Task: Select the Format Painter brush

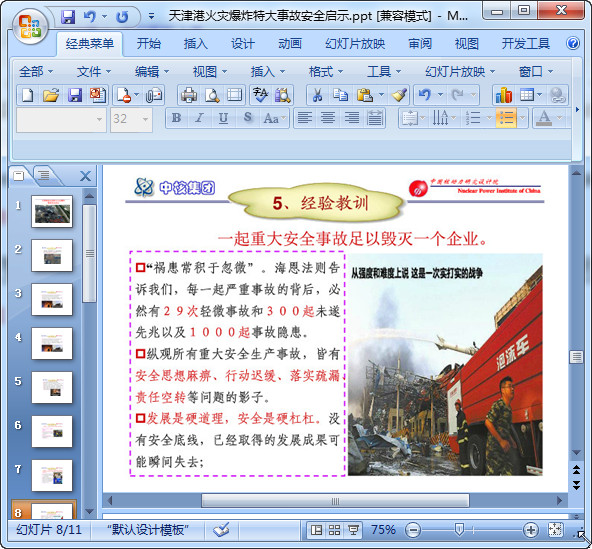Action: coord(399,95)
